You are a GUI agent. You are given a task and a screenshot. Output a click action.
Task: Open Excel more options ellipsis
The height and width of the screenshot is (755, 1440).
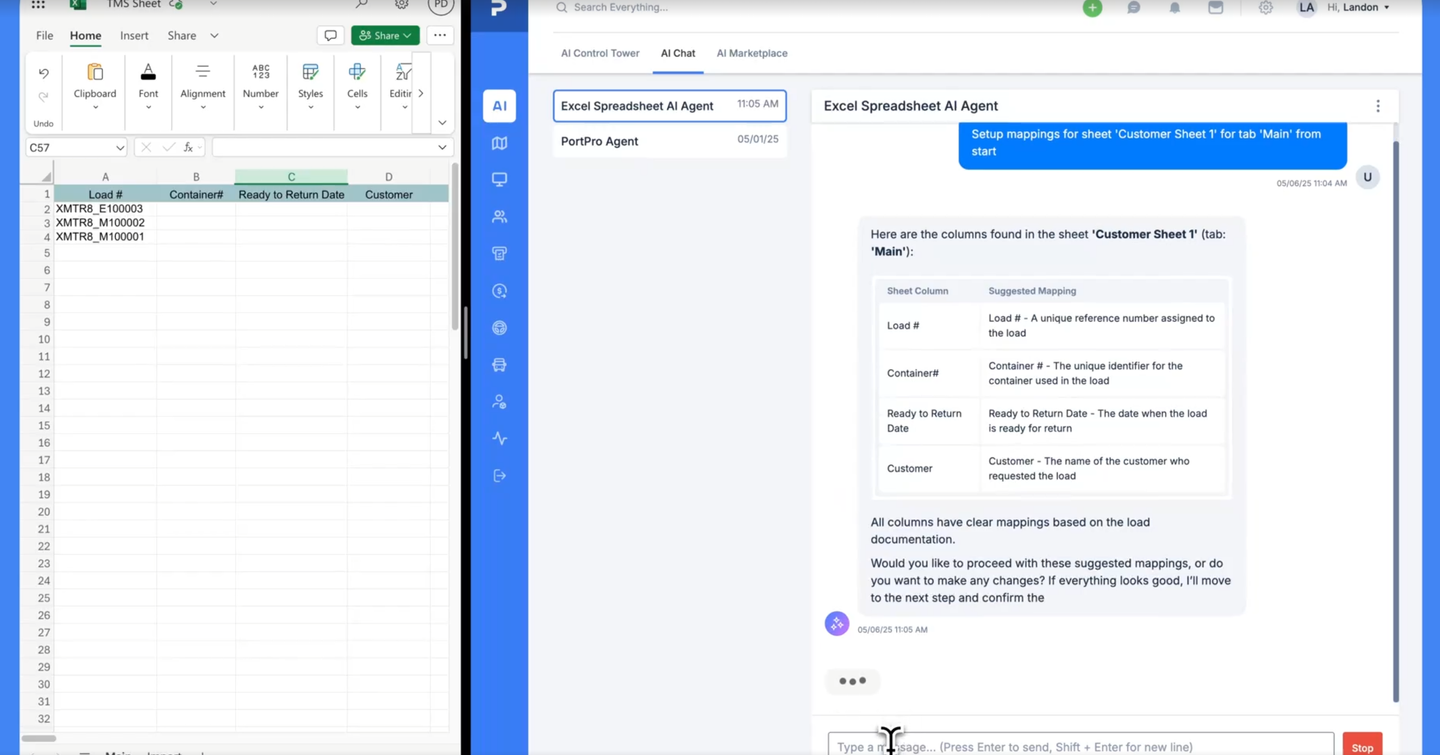pos(440,36)
